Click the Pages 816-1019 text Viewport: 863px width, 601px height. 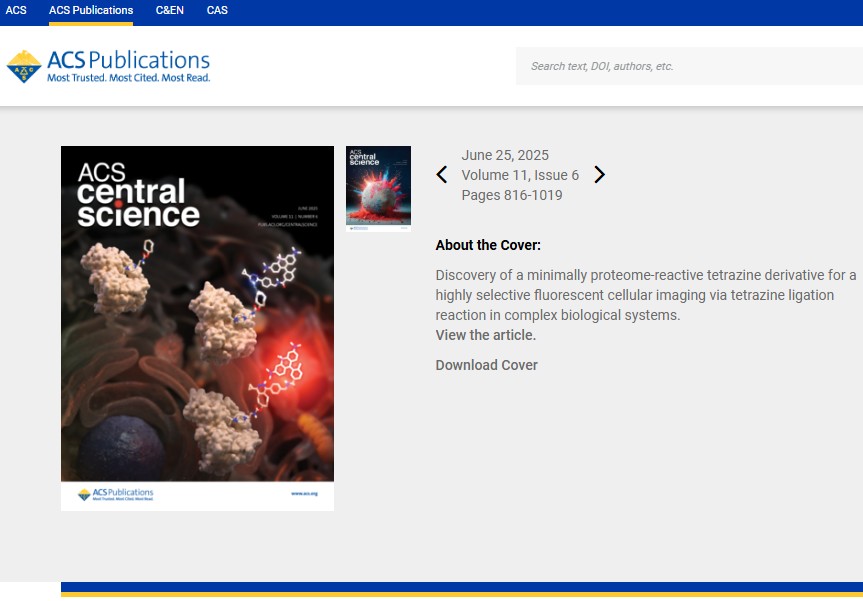click(512, 195)
